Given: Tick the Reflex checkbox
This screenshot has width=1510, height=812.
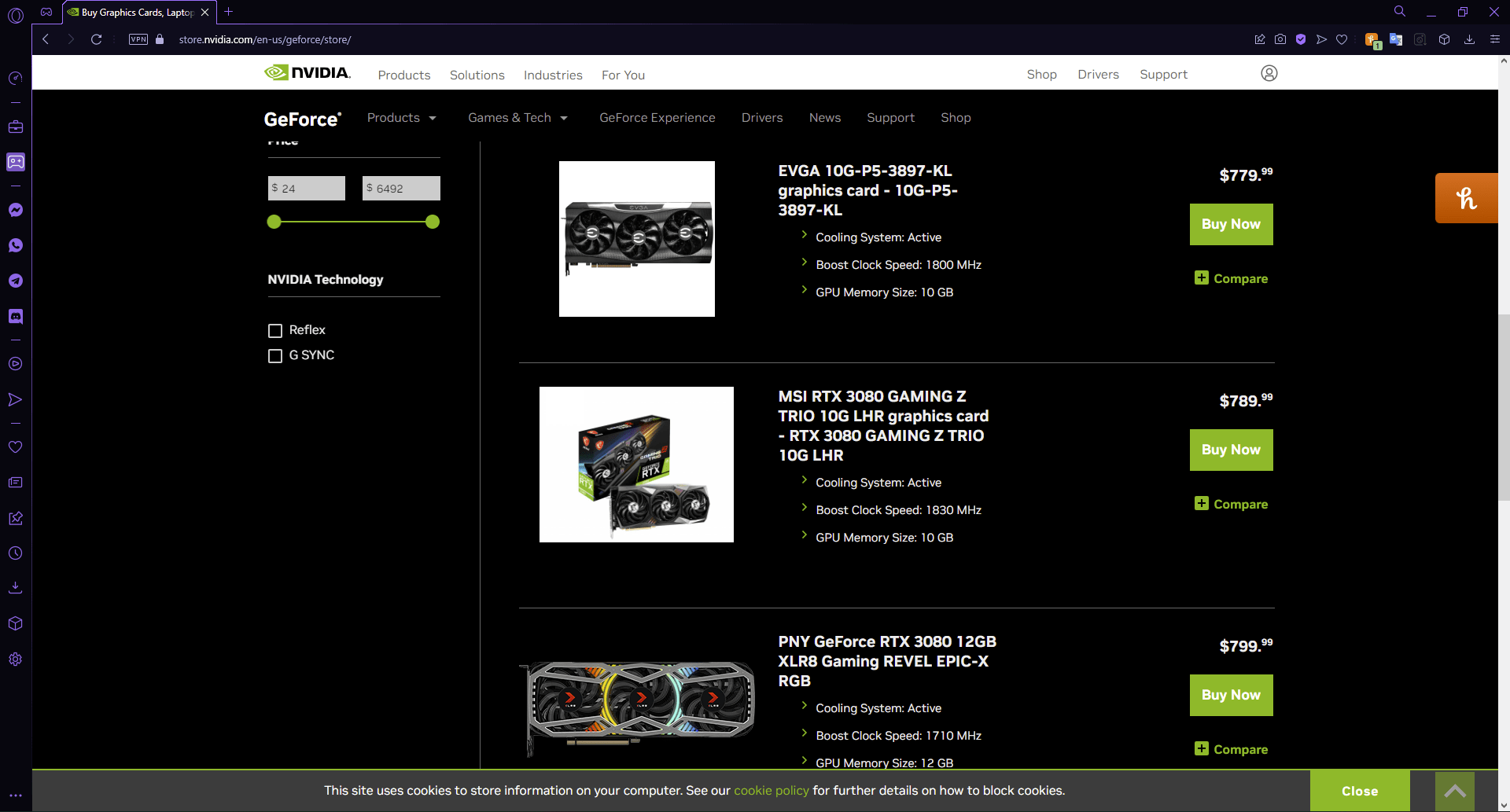Looking at the screenshot, I should [x=275, y=331].
